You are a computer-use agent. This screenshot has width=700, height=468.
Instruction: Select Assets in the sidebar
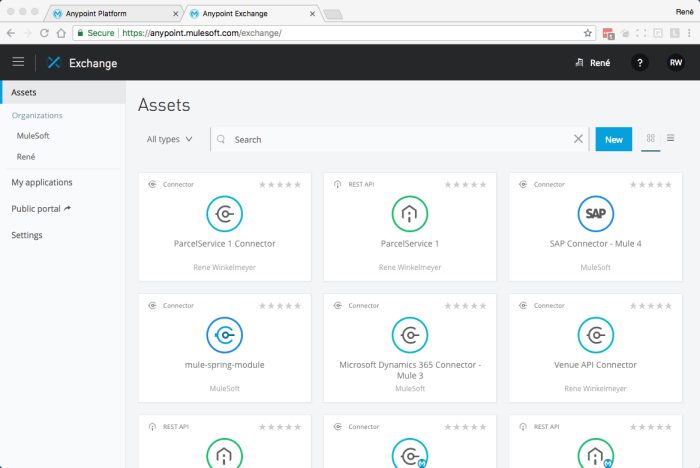(63, 92)
